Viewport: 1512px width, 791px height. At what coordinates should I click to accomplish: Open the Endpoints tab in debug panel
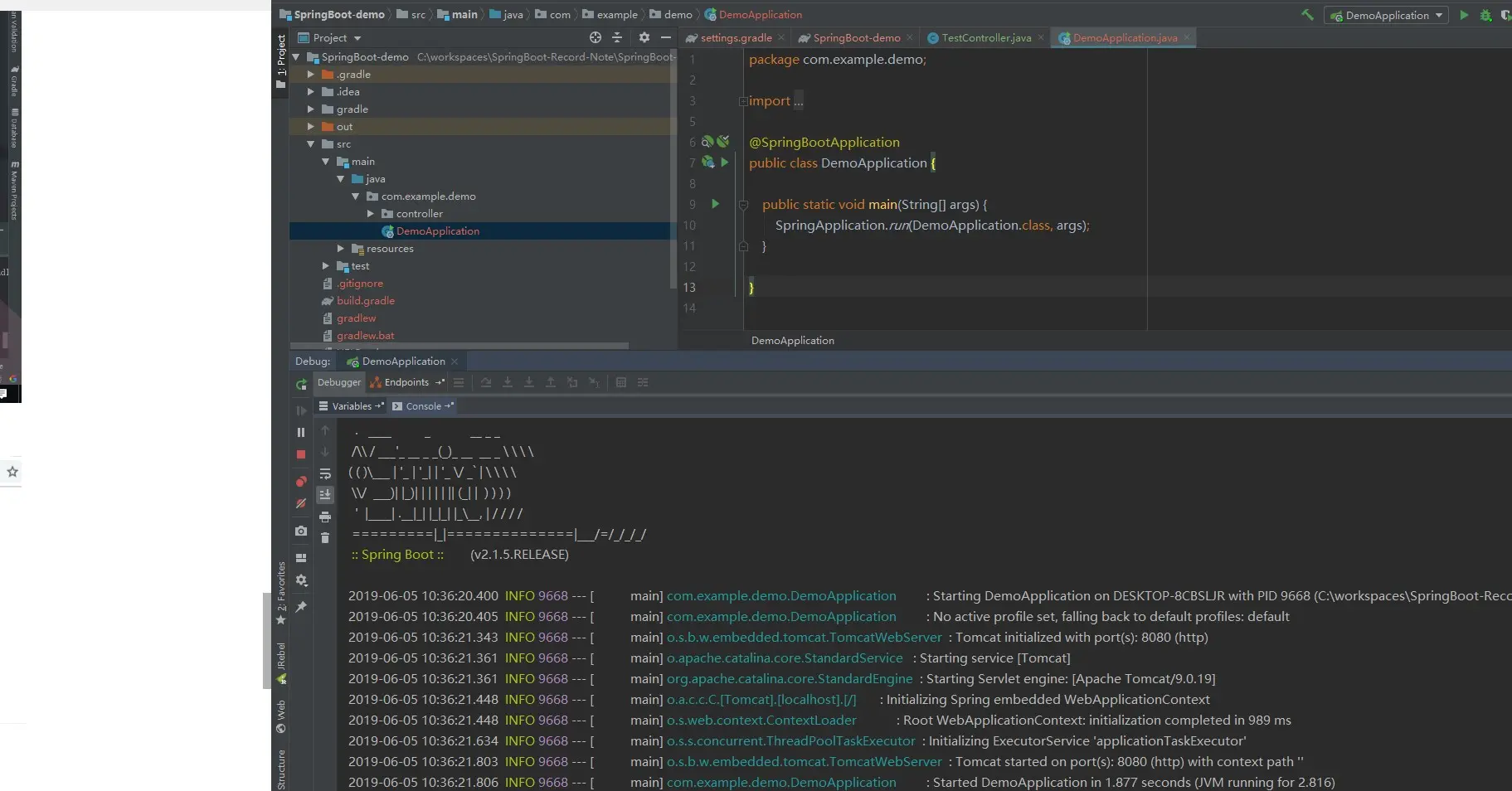coord(406,382)
